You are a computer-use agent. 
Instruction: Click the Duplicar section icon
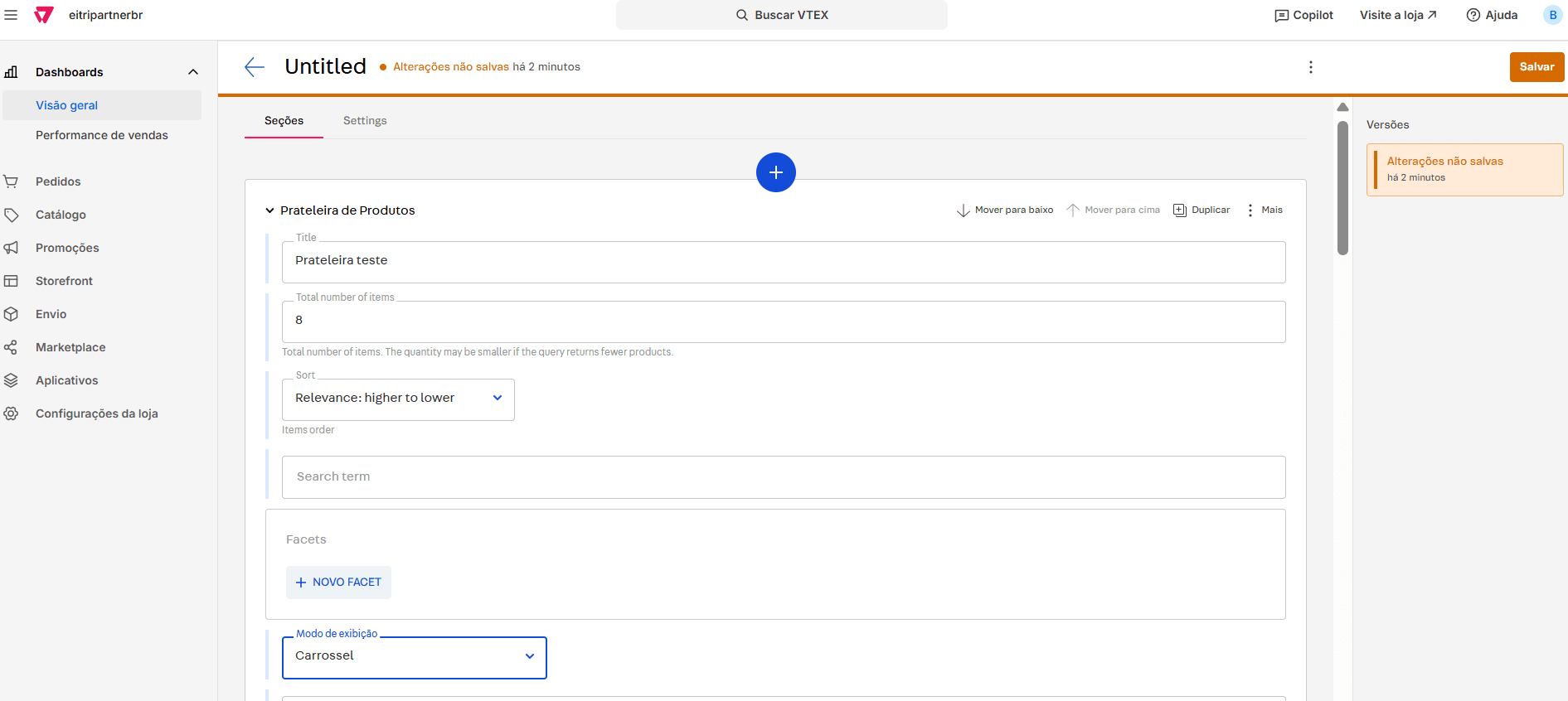click(1180, 210)
